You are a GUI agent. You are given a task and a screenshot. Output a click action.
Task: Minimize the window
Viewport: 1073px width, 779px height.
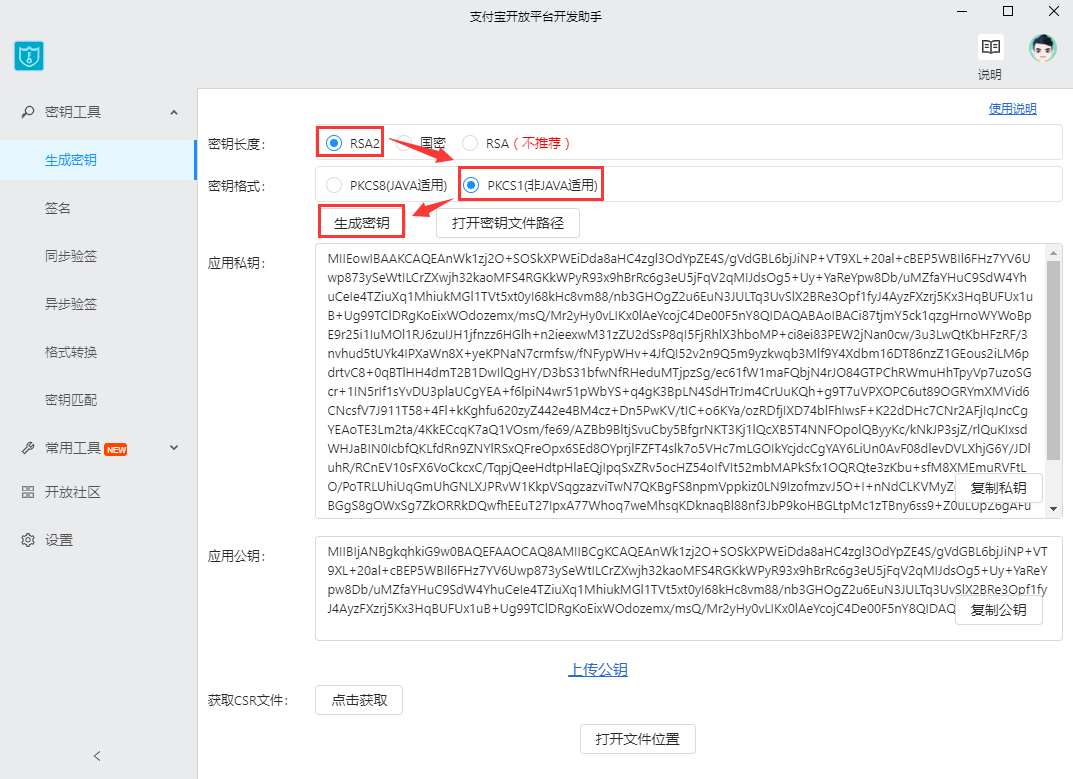[962, 12]
